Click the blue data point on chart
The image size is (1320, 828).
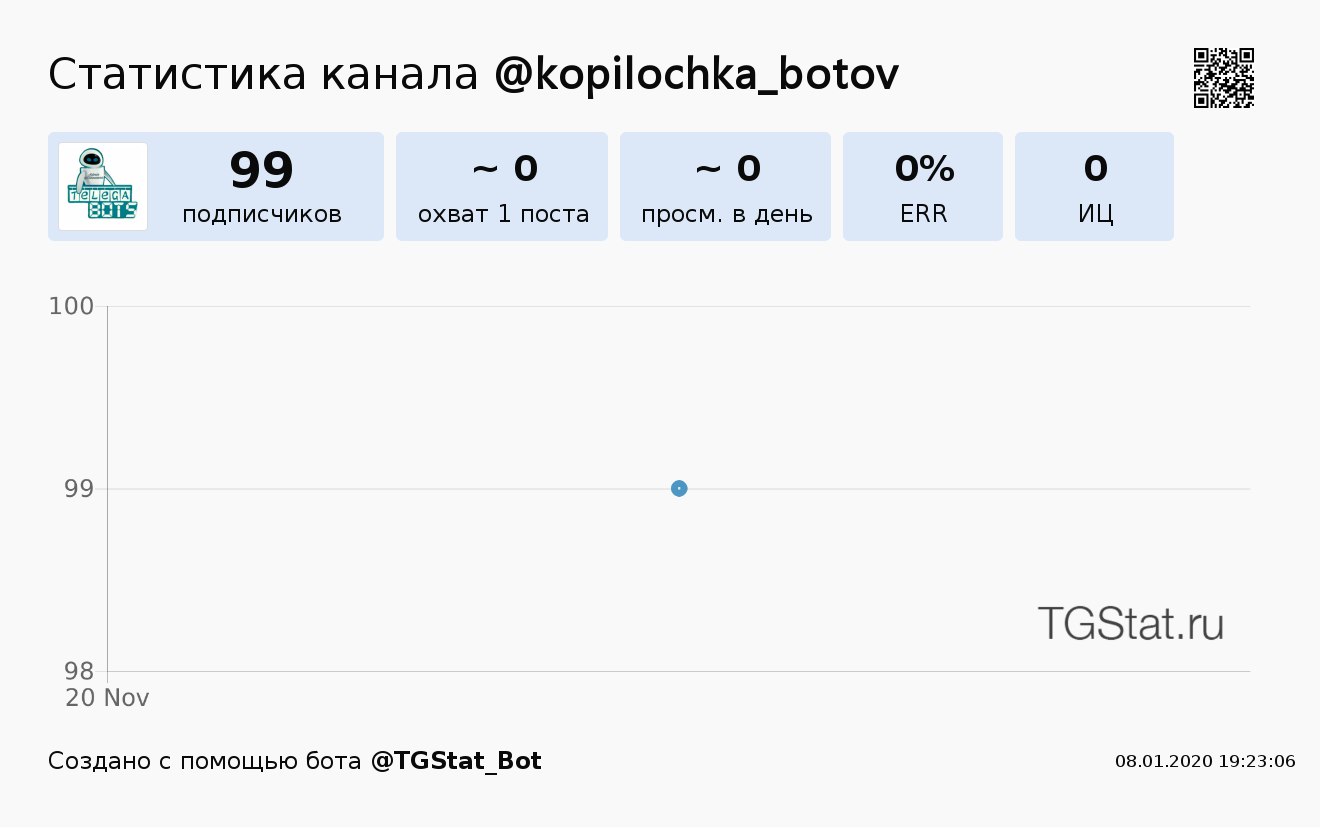click(679, 488)
